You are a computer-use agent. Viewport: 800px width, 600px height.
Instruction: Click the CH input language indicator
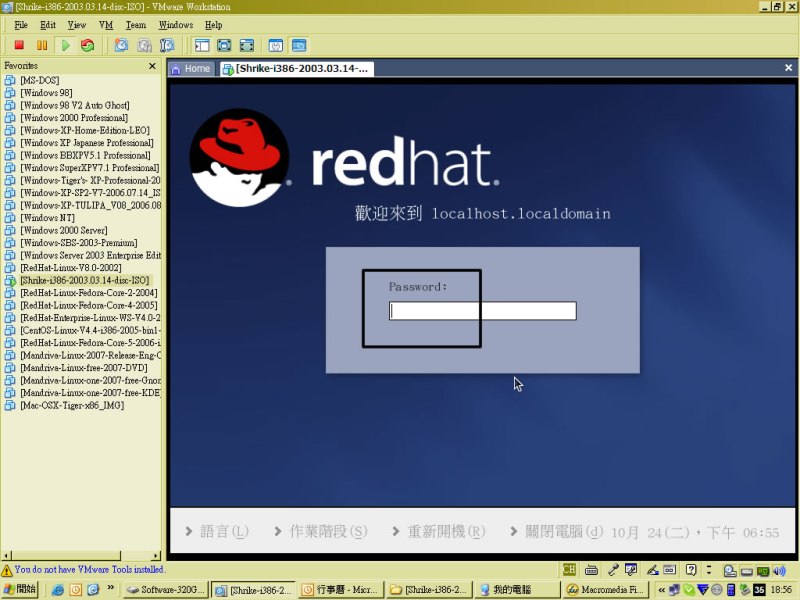click(x=568, y=570)
